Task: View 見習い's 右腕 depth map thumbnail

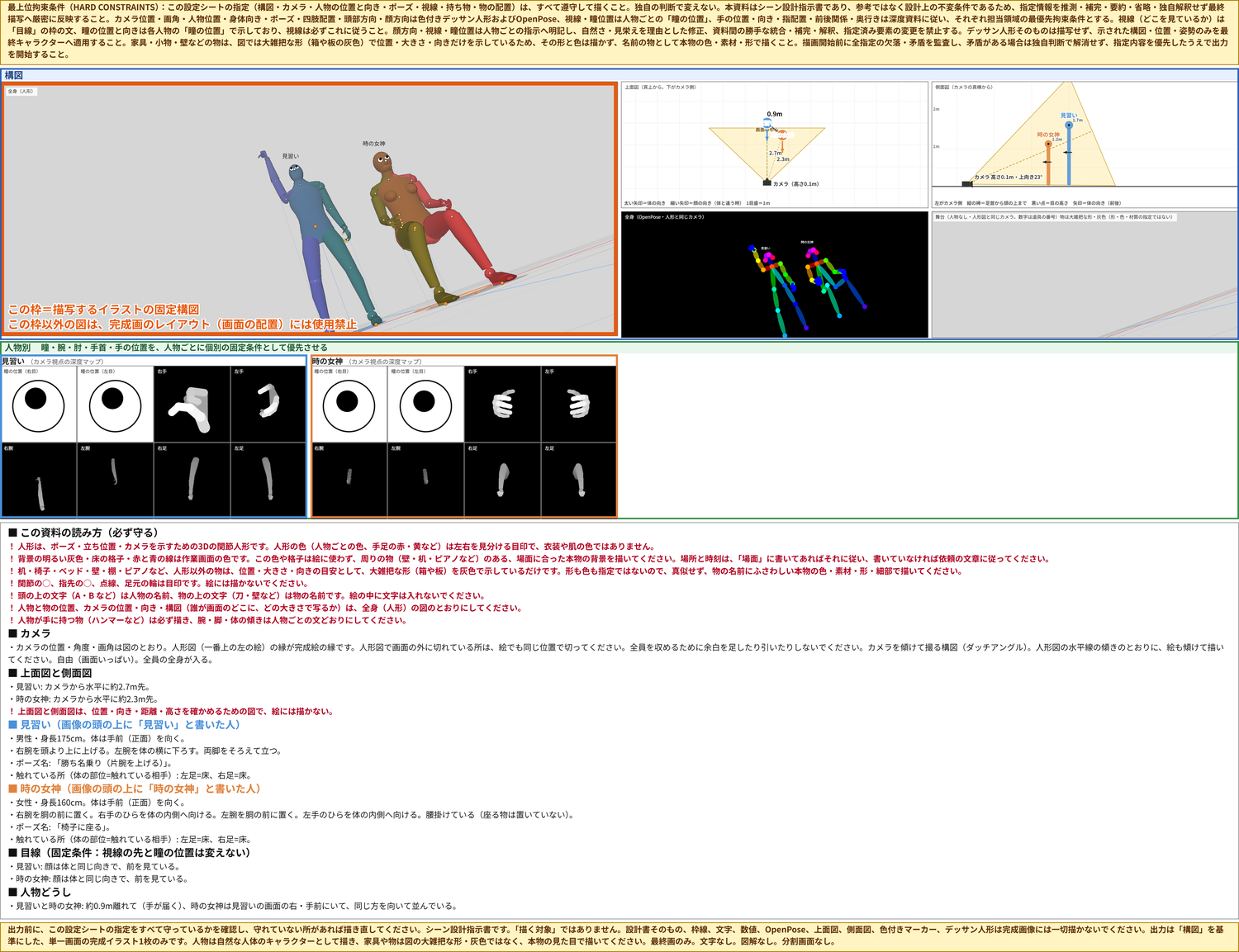Action: [x=39, y=480]
